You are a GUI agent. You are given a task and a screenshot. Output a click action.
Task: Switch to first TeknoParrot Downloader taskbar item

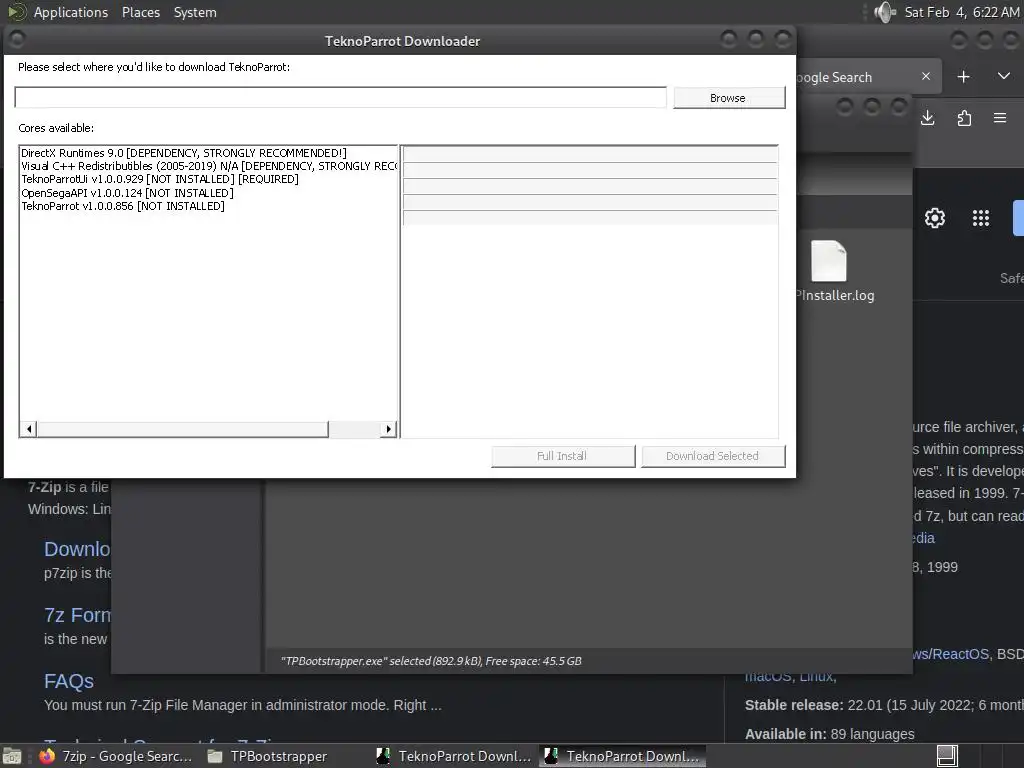455,756
